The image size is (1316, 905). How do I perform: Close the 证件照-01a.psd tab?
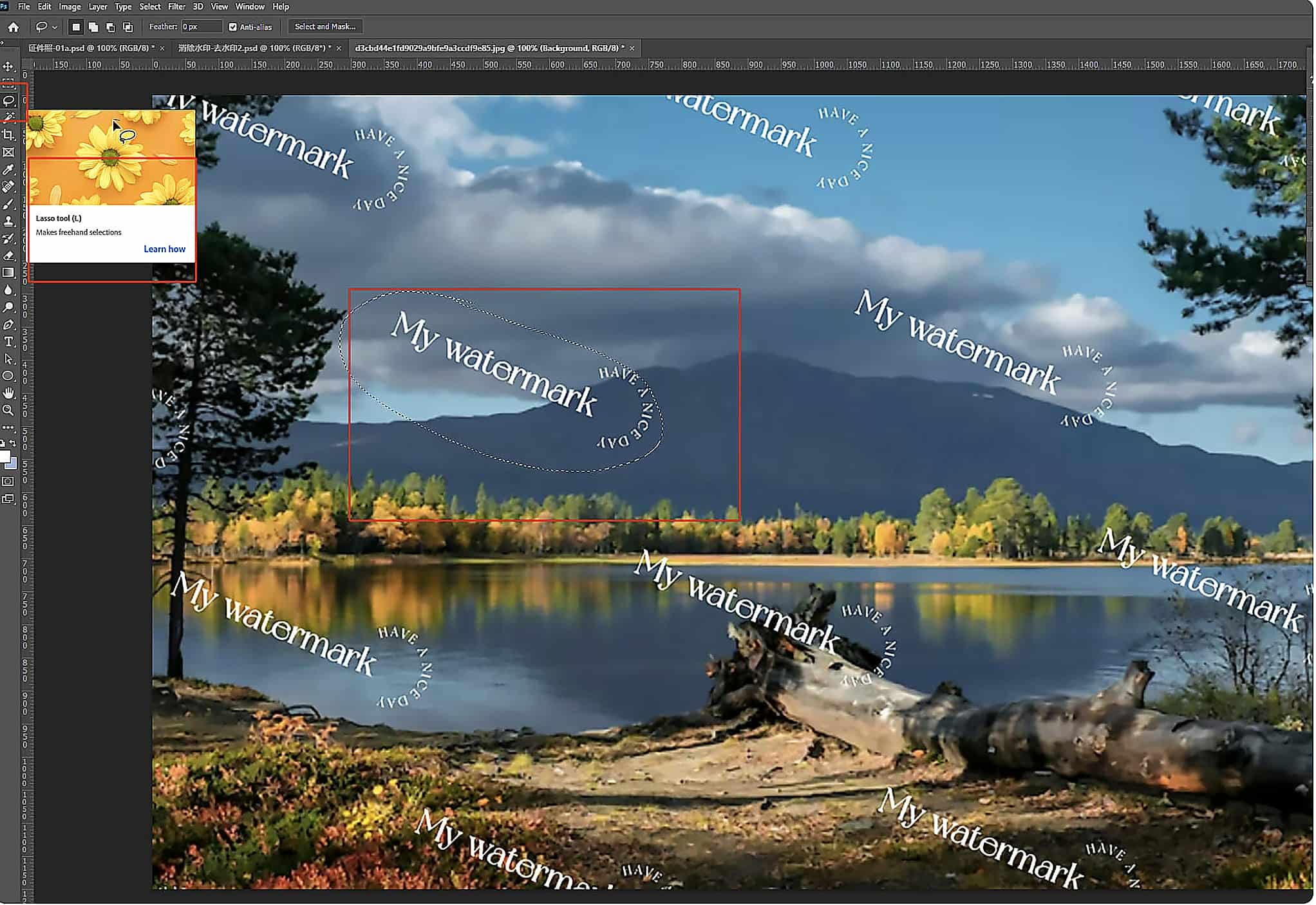click(x=162, y=49)
